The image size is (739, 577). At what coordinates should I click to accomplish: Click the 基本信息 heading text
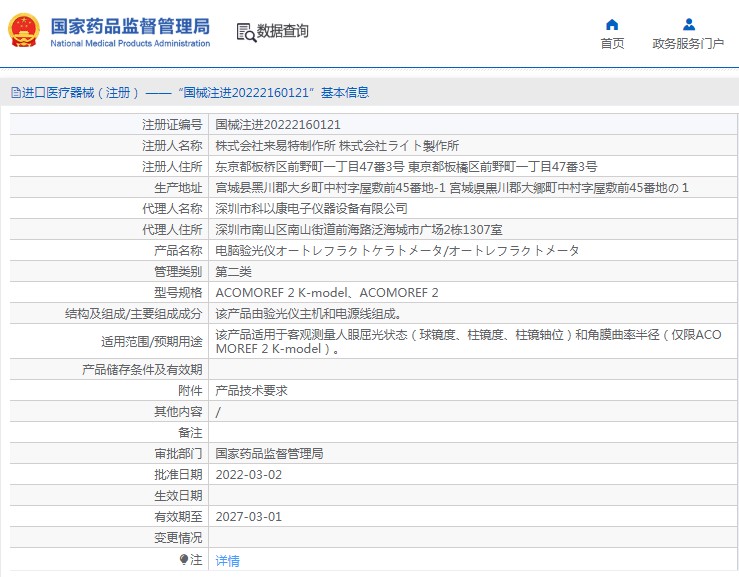click(345, 93)
